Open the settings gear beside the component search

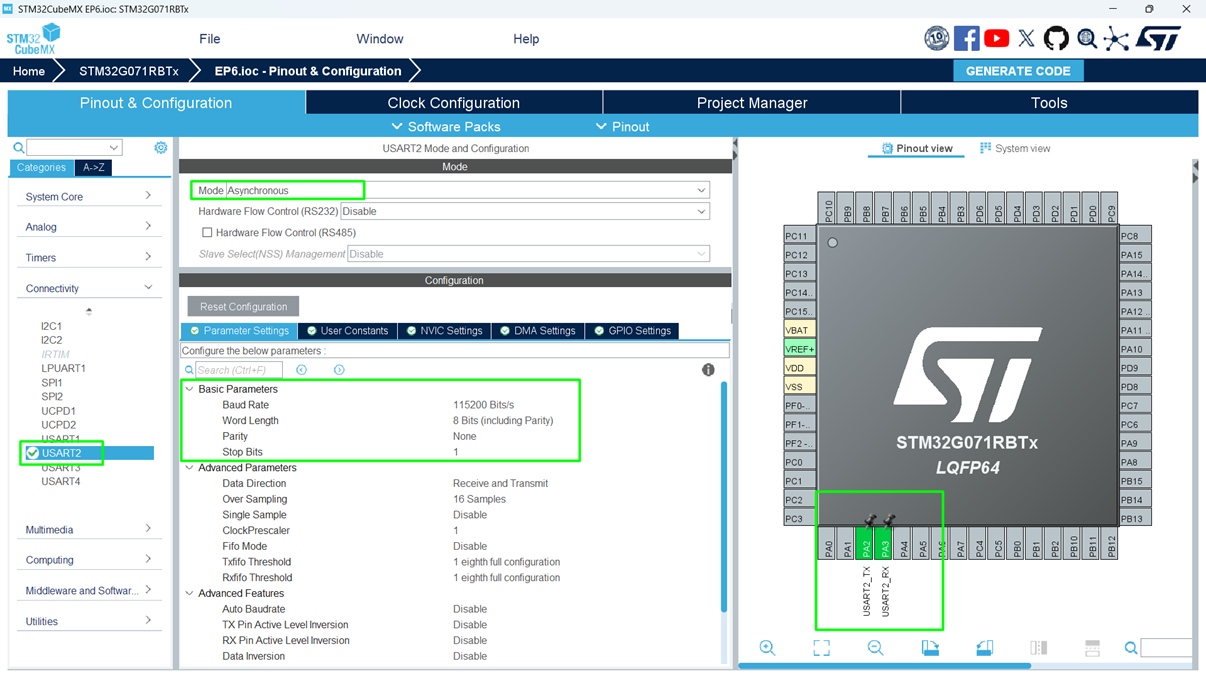pos(160,147)
